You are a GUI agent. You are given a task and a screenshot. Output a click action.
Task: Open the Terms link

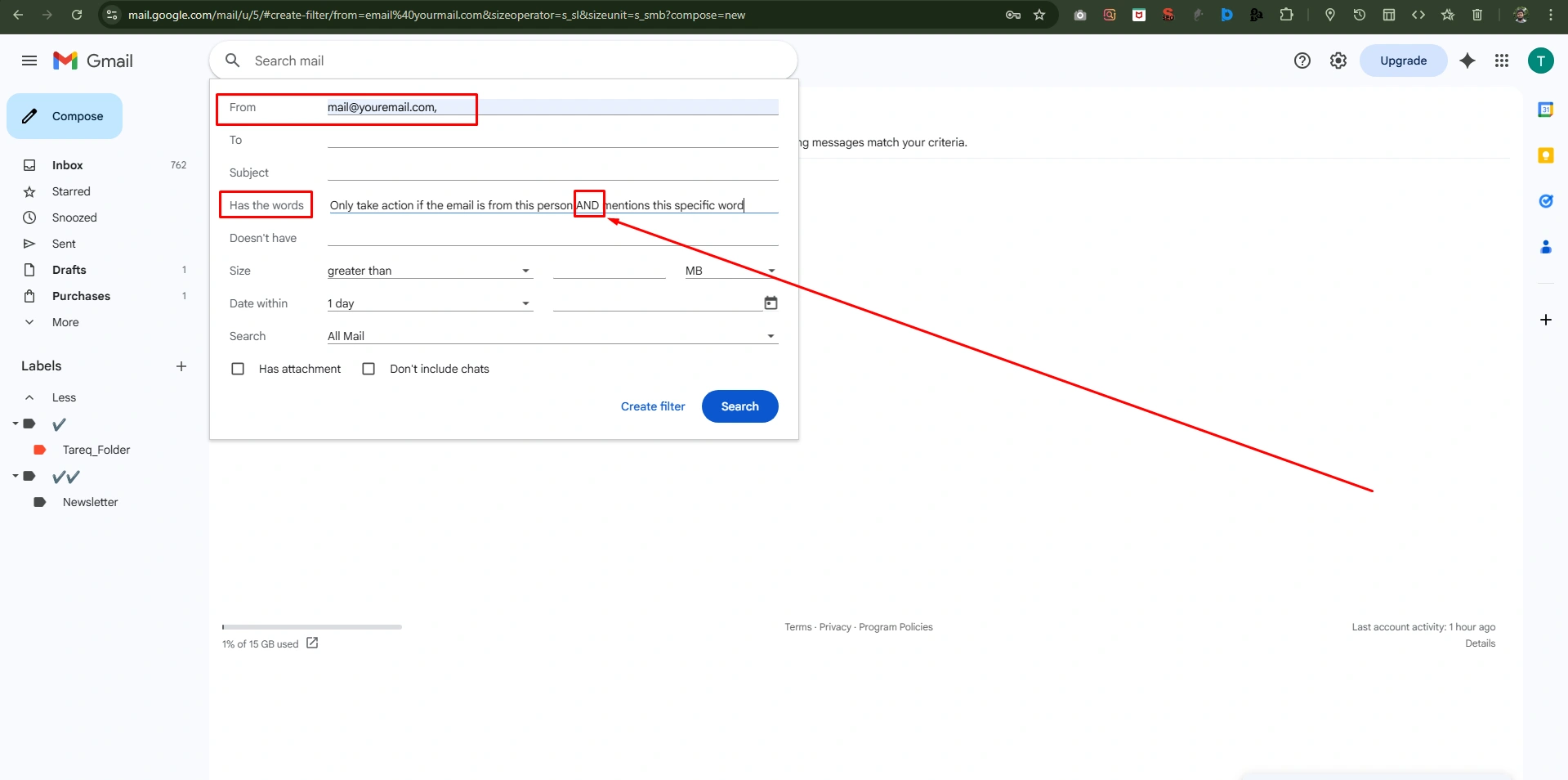pyautogui.click(x=798, y=627)
